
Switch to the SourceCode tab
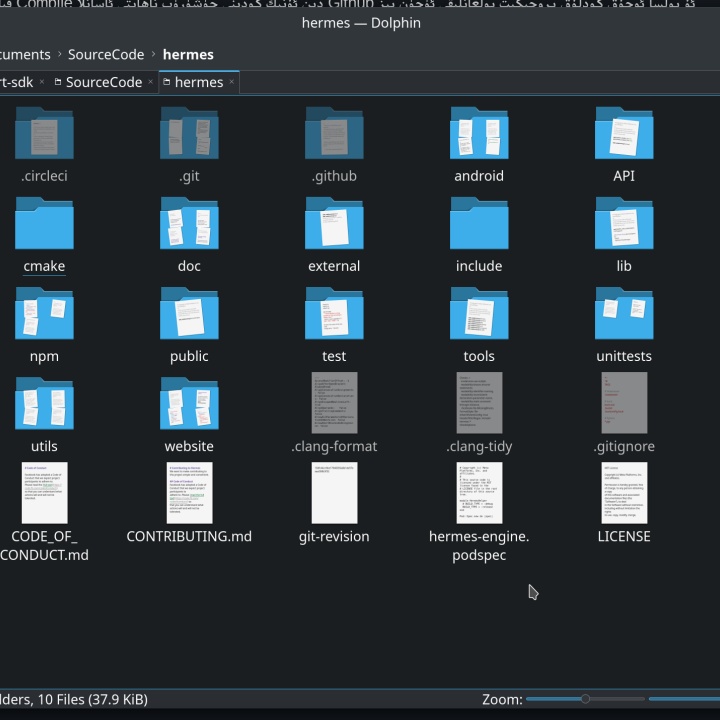(x=104, y=82)
